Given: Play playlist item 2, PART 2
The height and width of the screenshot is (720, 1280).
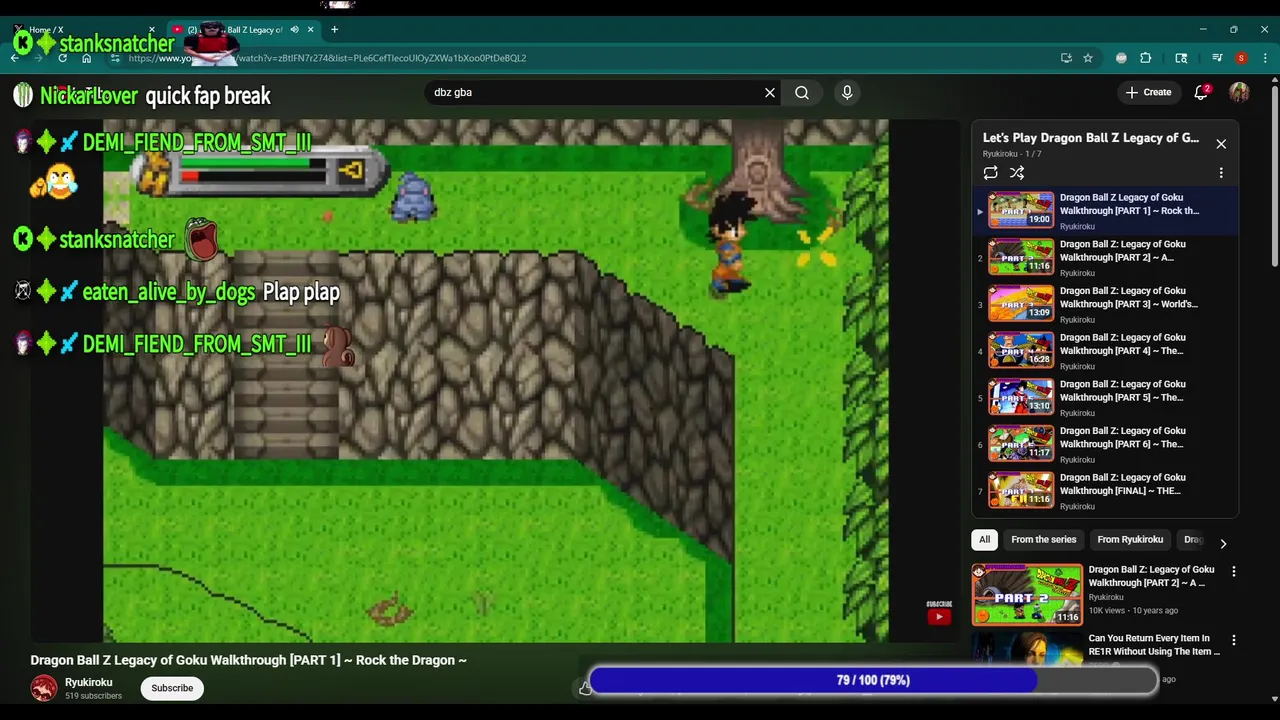Looking at the screenshot, I should (x=1106, y=257).
